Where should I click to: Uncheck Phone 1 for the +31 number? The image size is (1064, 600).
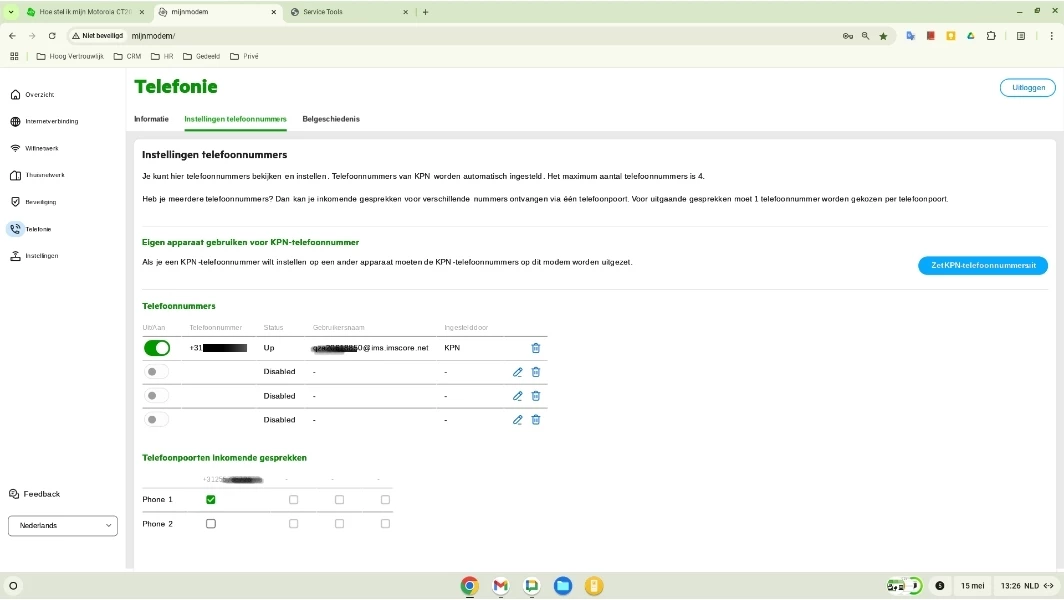point(210,500)
